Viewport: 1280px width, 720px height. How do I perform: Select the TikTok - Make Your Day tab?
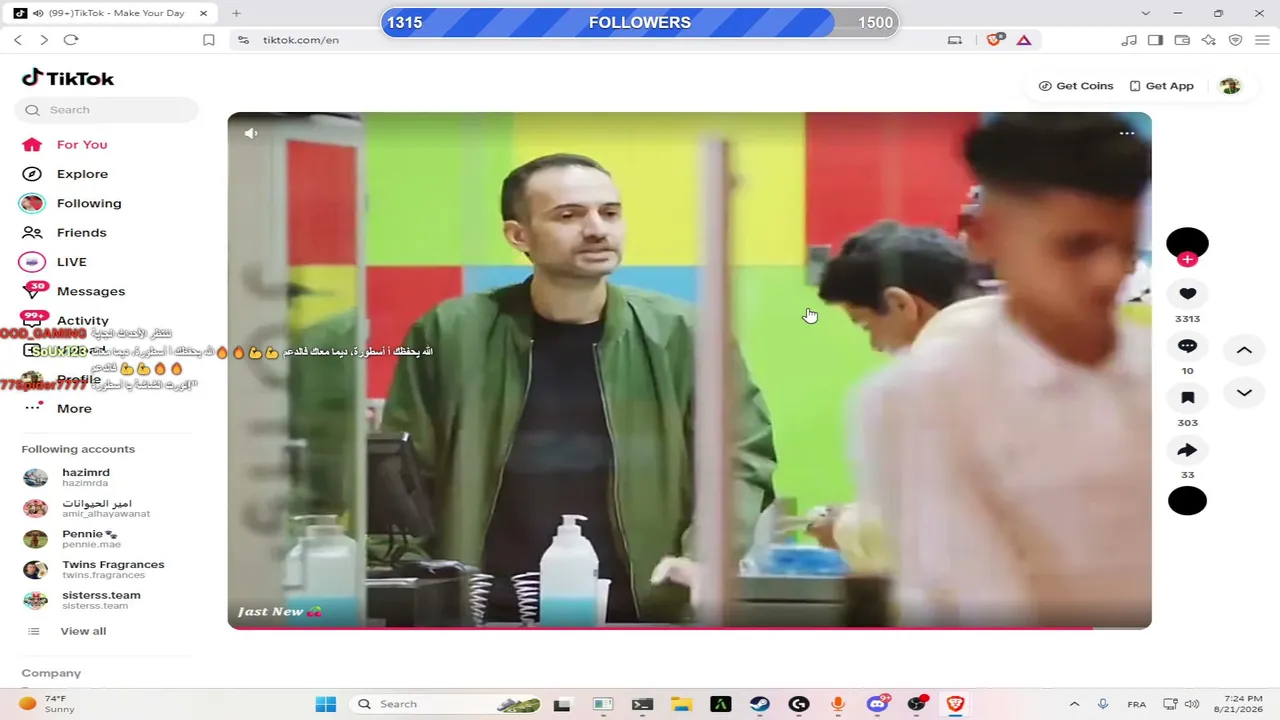coord(112,13)
